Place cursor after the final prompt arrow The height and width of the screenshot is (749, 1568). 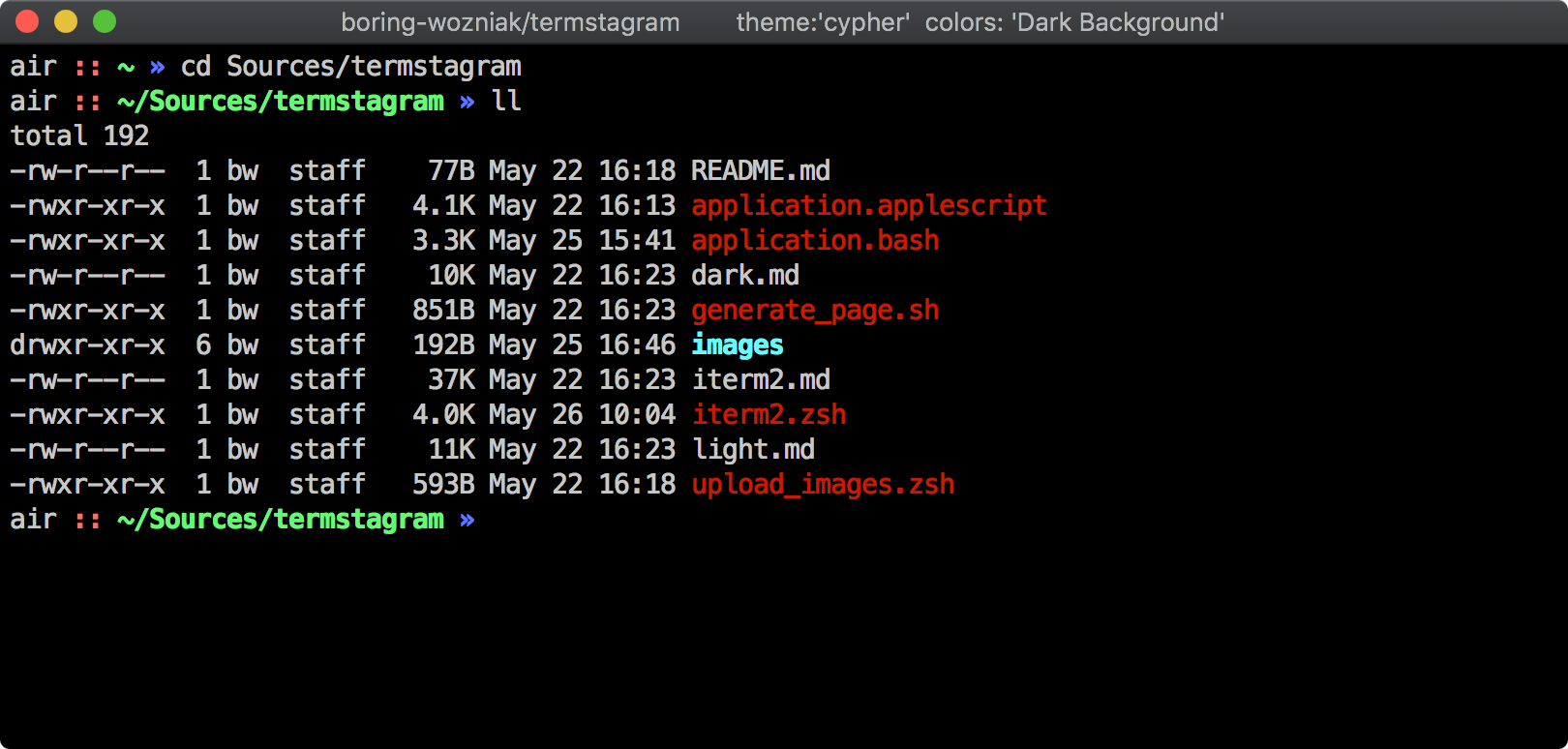click(x=492, y=520)
